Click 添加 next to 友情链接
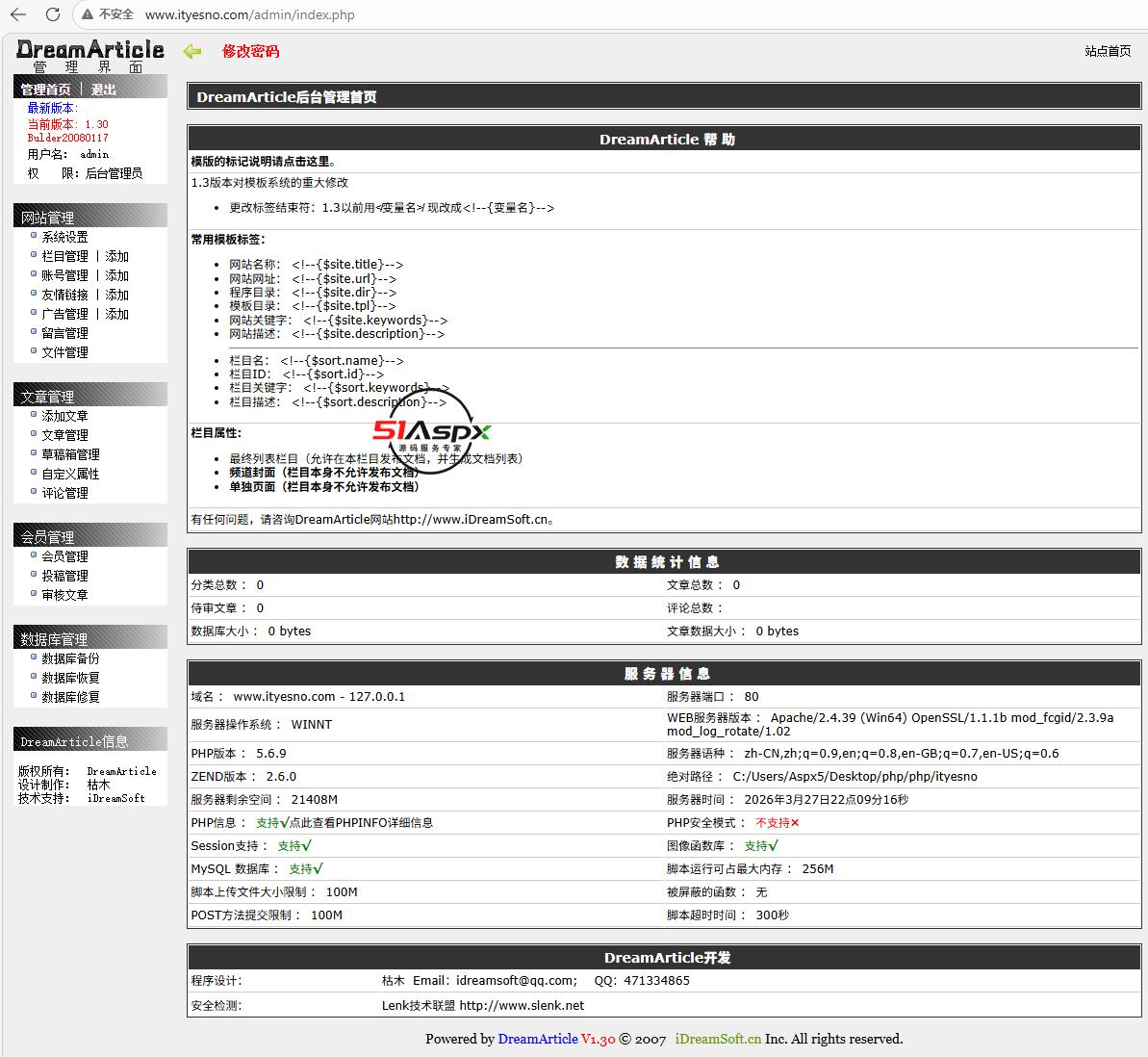 pyautogui.click(x=116, y=295)
